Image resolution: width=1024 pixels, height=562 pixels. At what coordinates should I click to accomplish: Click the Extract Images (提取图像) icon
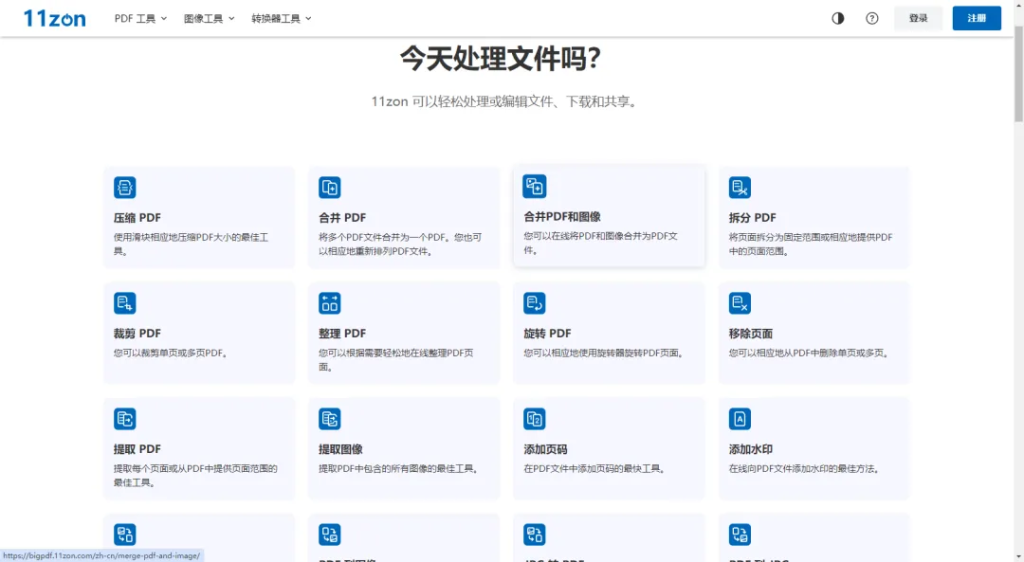click(330, 419)
